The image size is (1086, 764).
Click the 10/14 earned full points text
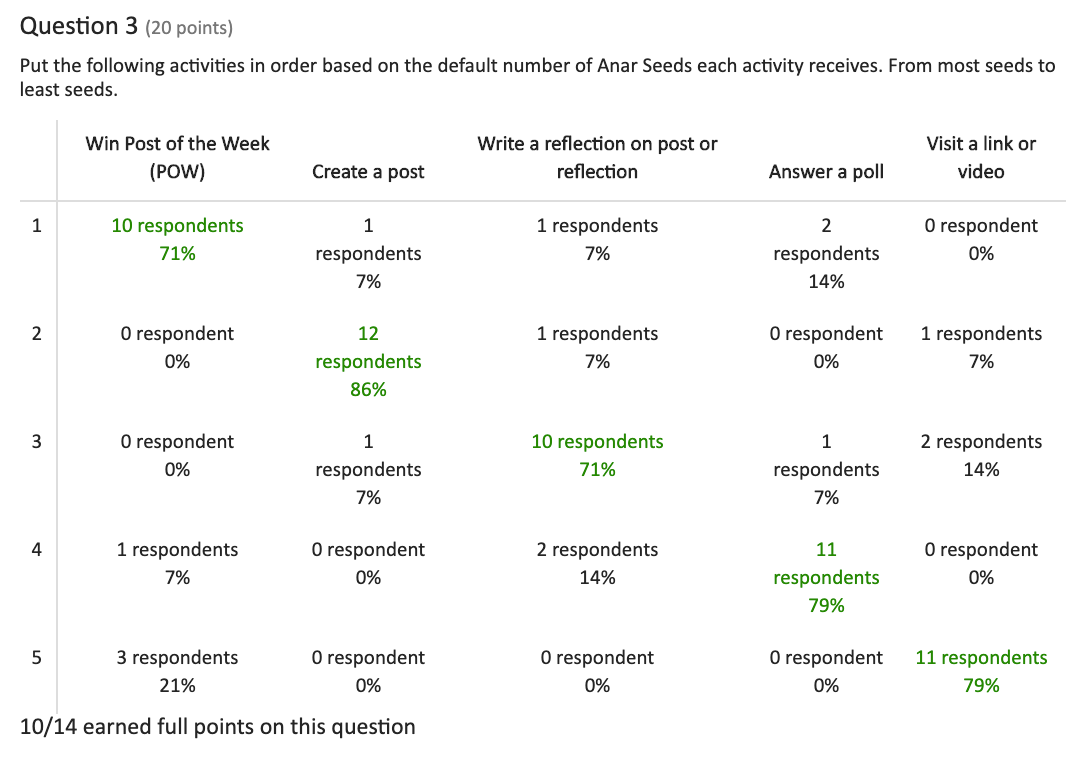pyautogui.click(x=217, y=727)
